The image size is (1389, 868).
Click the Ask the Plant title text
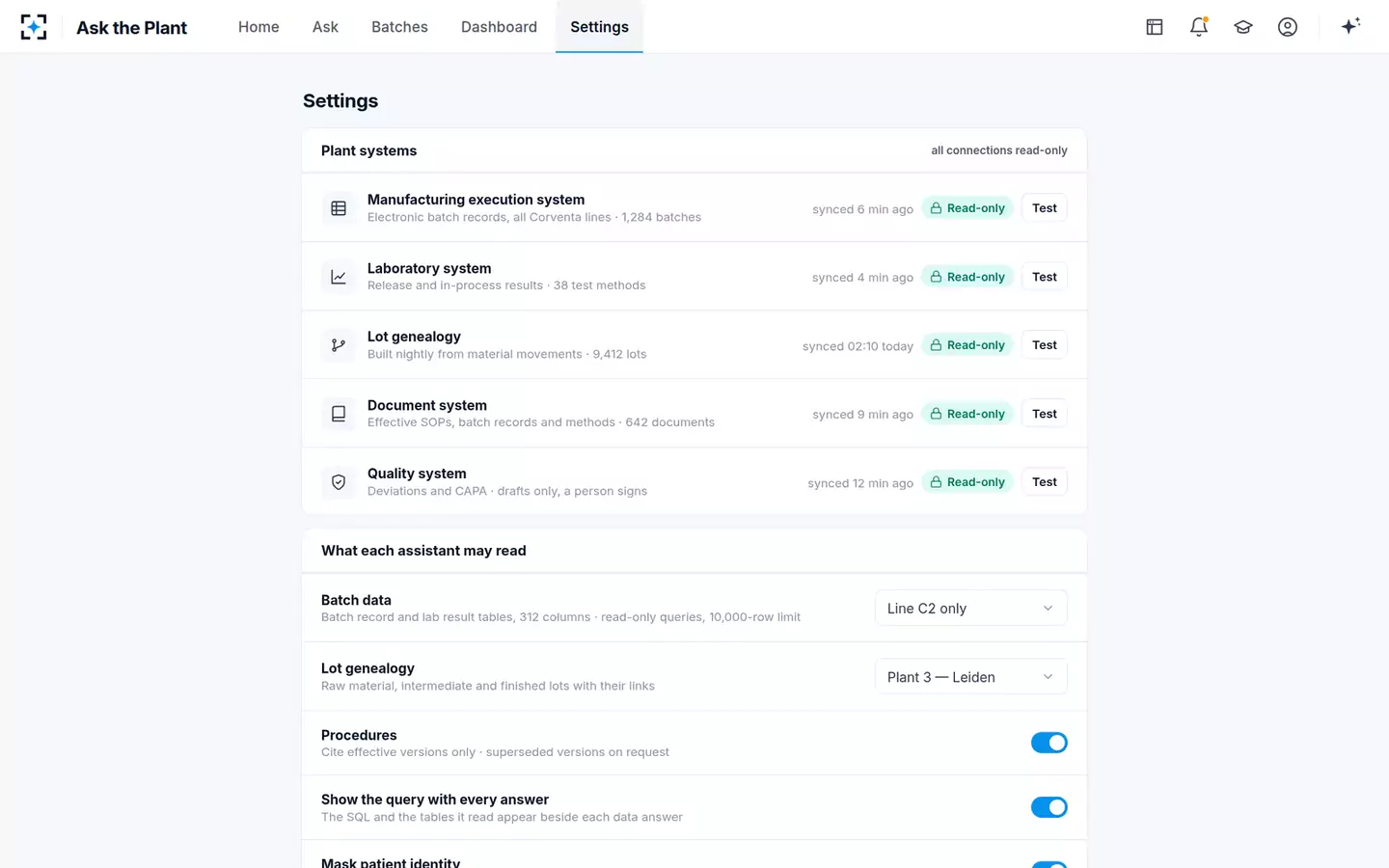click(132, 28)
